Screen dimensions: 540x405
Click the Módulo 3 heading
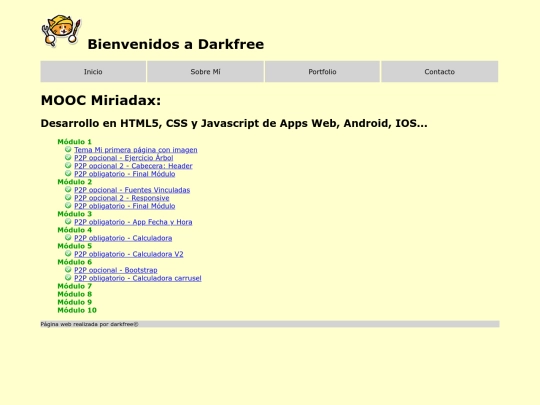click(75, 214)
